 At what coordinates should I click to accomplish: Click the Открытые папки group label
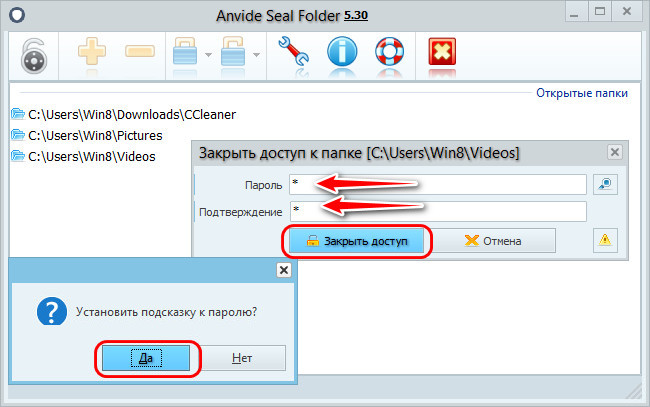pyautogui.click(x=582, y=93)
